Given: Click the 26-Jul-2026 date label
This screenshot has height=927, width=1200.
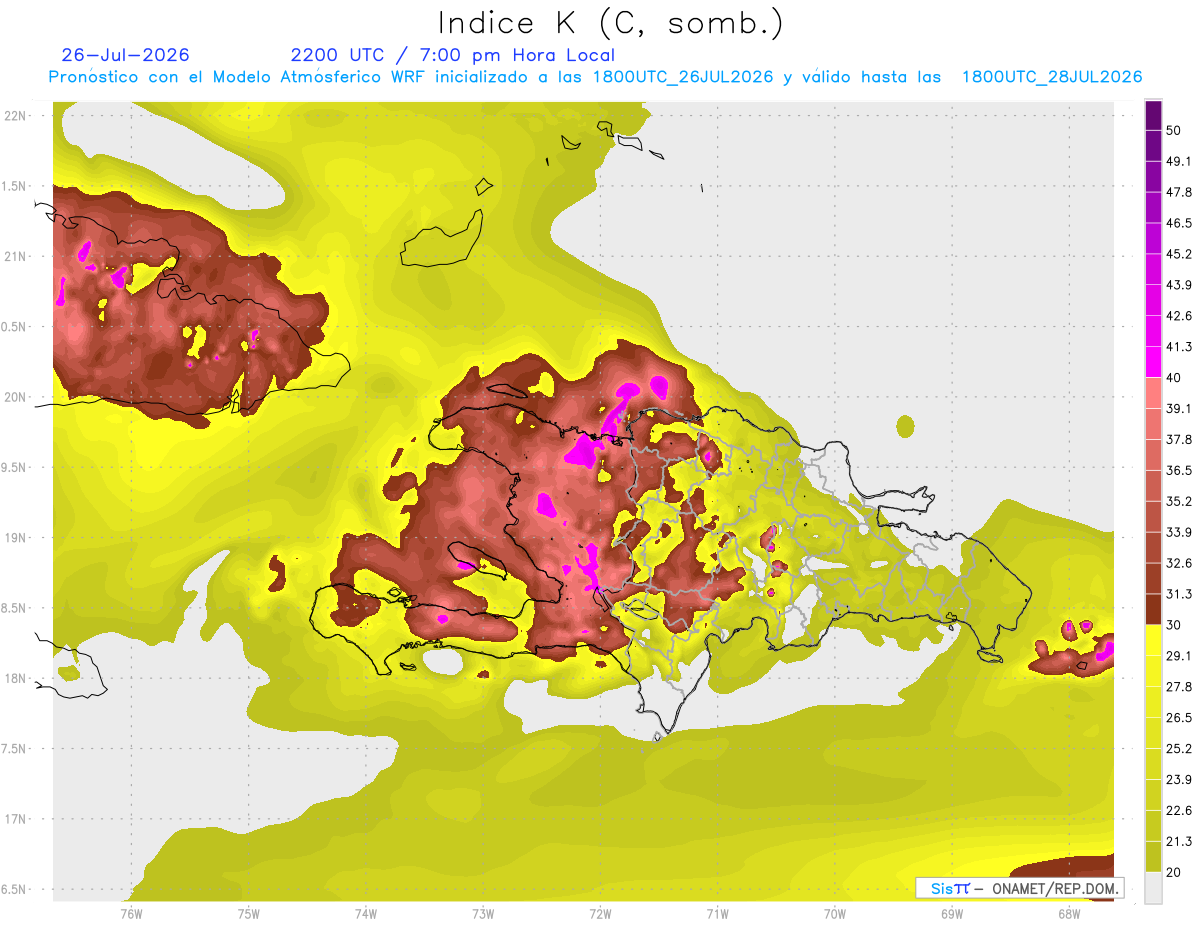Looking at the screenshot, I should (x=125, y=54).
